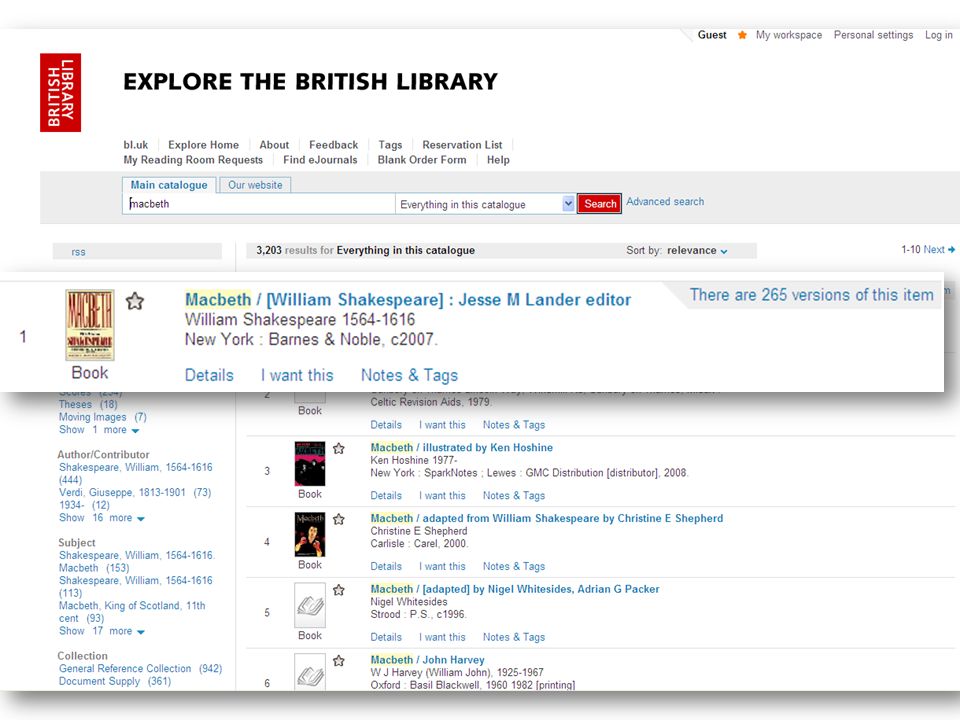
Task: Click the British Library red logo
Action: 61,92
